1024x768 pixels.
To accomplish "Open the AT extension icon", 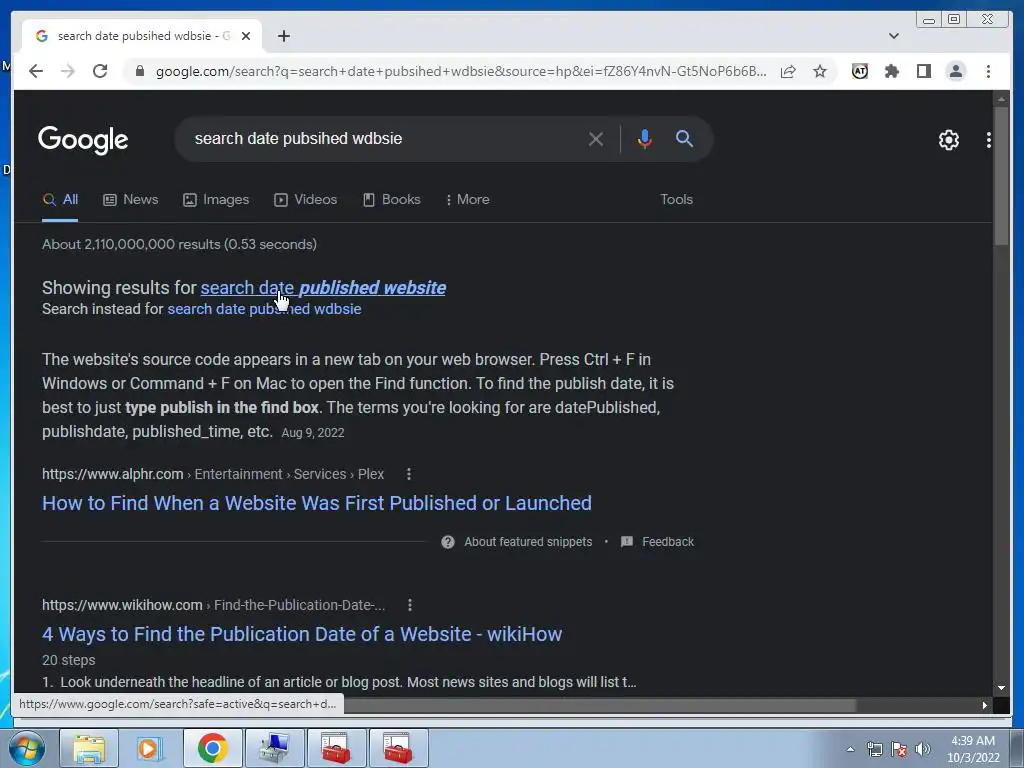I will (860, 71).
